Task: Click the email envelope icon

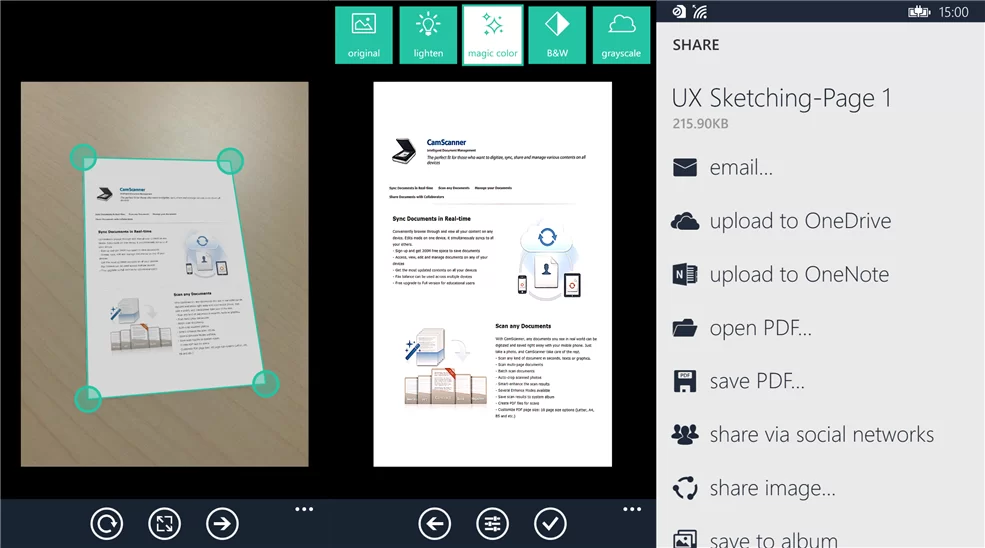Action: pyautogui.click(x=685, y=167)
